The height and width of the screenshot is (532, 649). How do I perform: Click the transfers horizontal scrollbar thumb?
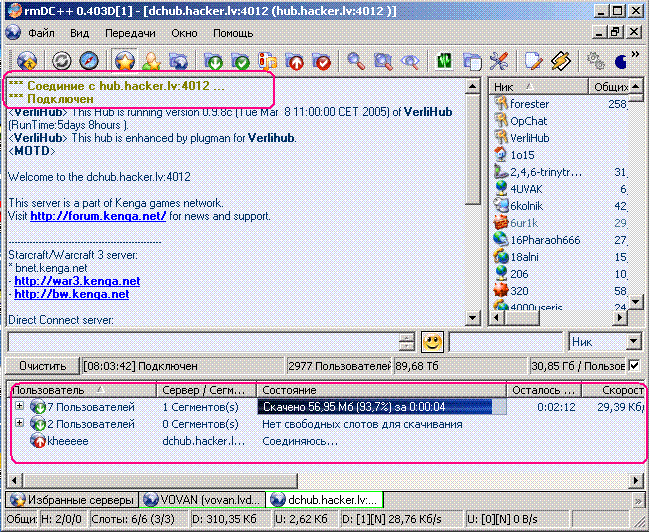(x=160, y=481)
